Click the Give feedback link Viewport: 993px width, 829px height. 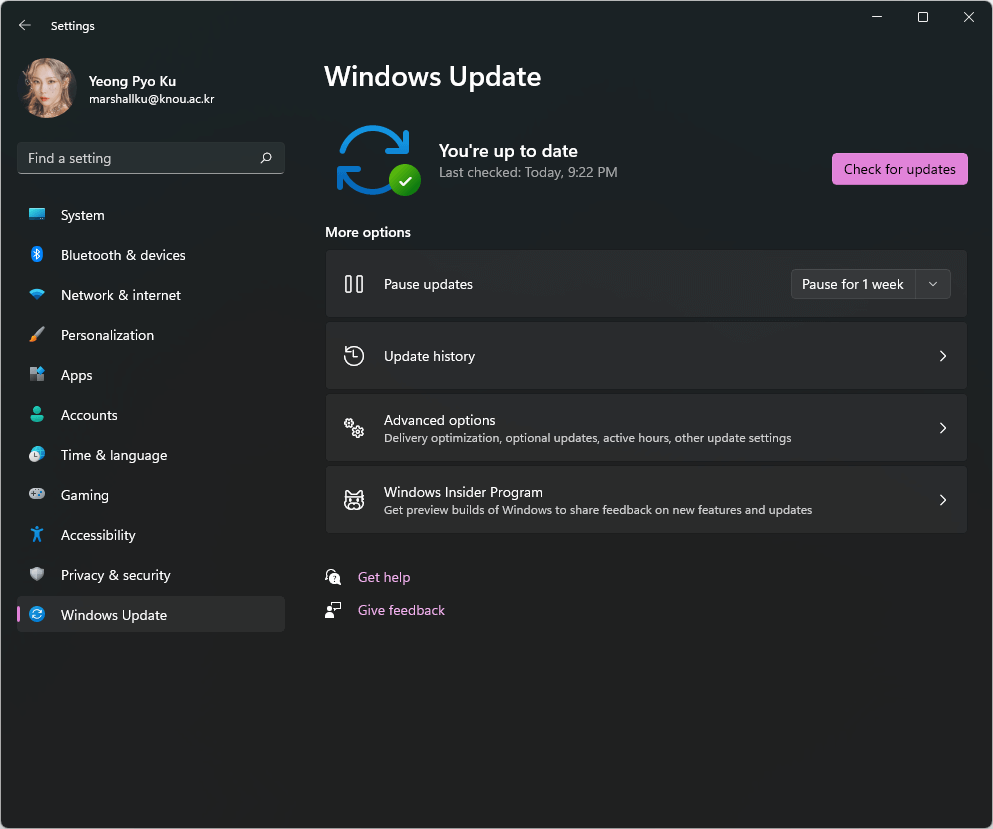[x=400, y=610]
